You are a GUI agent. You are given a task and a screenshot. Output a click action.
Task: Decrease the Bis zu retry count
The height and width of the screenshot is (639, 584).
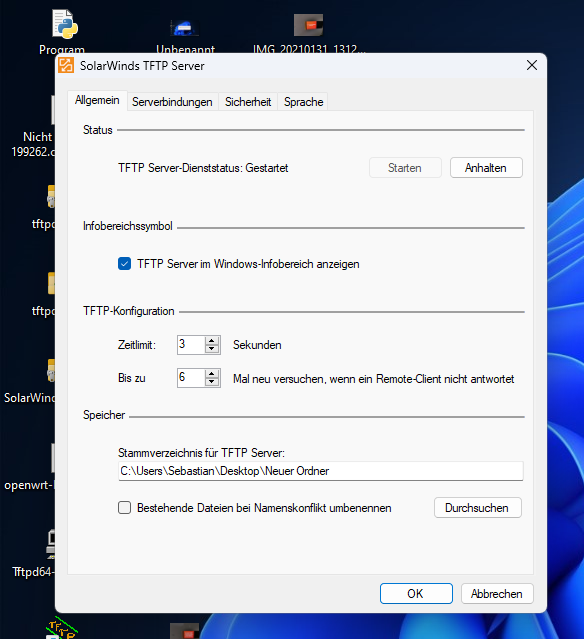[212, 382]
